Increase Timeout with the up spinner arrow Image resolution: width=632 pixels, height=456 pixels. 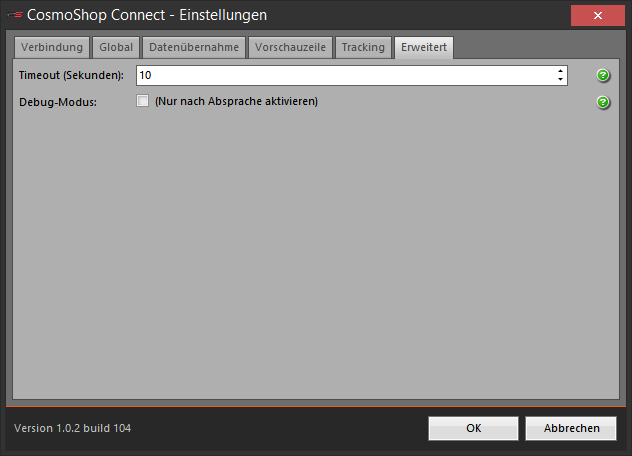coord(560,71)
